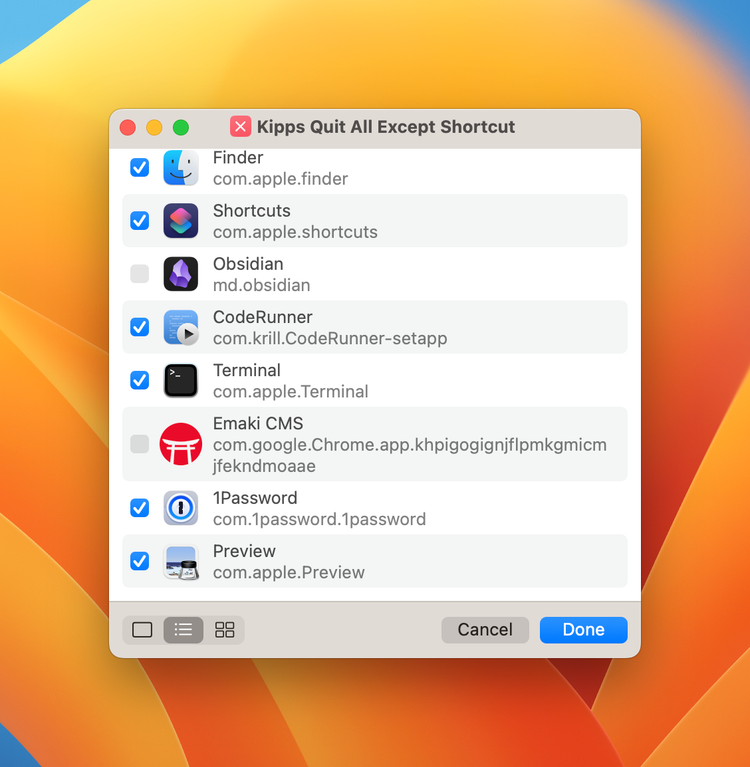
Task: Enable the Obsidian checkbox
Action: (x=139, y=274)
